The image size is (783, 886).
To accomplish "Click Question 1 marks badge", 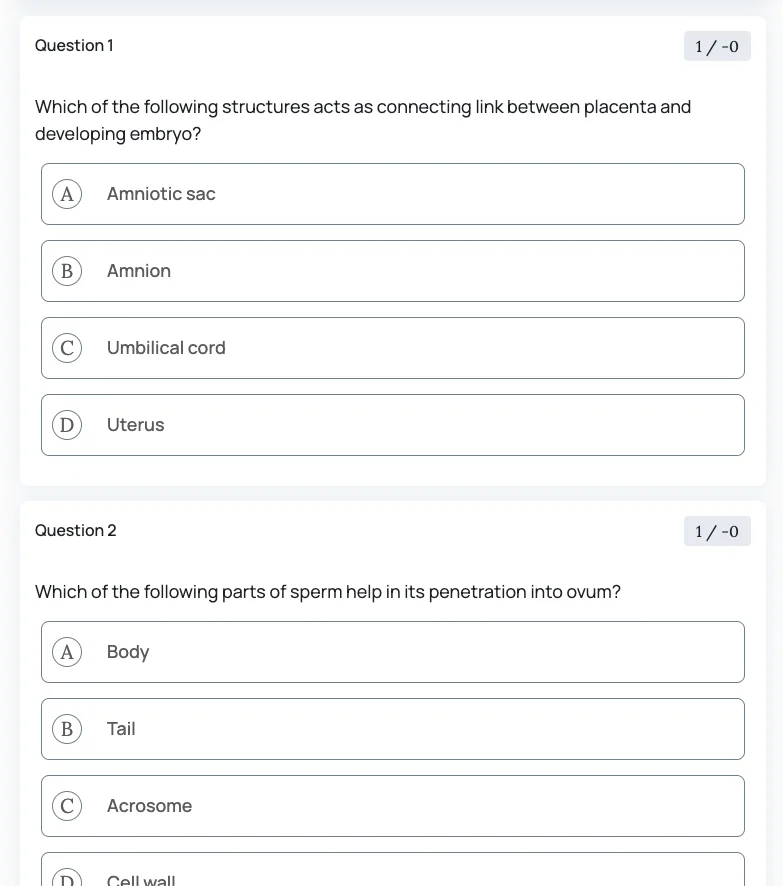I will point(717,46).
